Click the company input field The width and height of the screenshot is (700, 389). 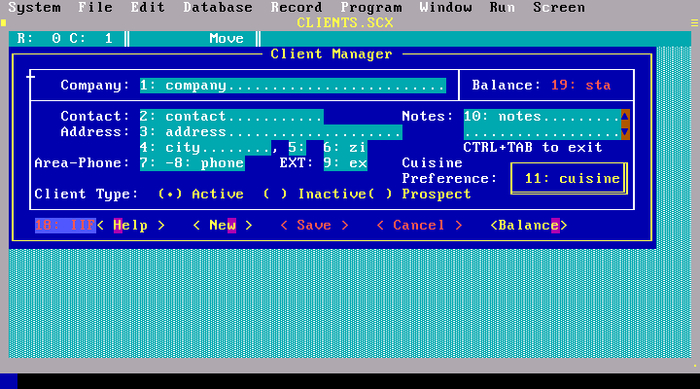pyautogui.click(x=293, y=85)
